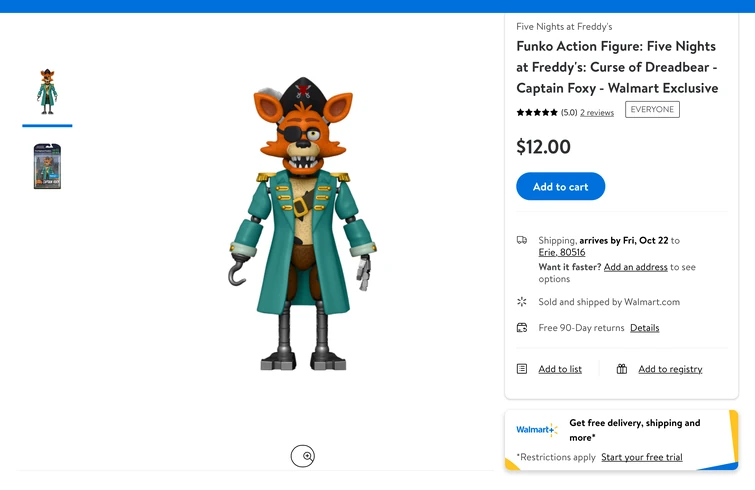Click the free returns icon
The height and width of the screenshot is (490, 755).
pos(522,327)
